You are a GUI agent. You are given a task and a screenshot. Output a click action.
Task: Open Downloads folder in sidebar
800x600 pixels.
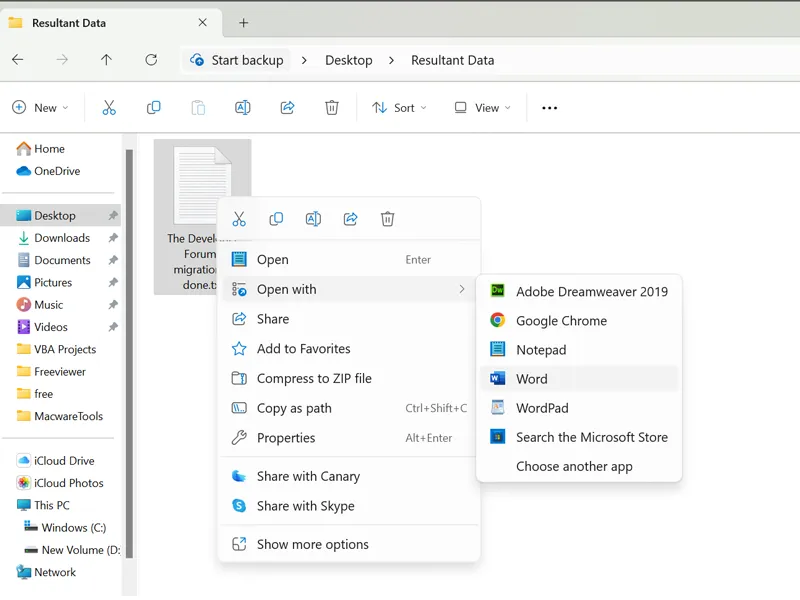click(x=62, y=238)
